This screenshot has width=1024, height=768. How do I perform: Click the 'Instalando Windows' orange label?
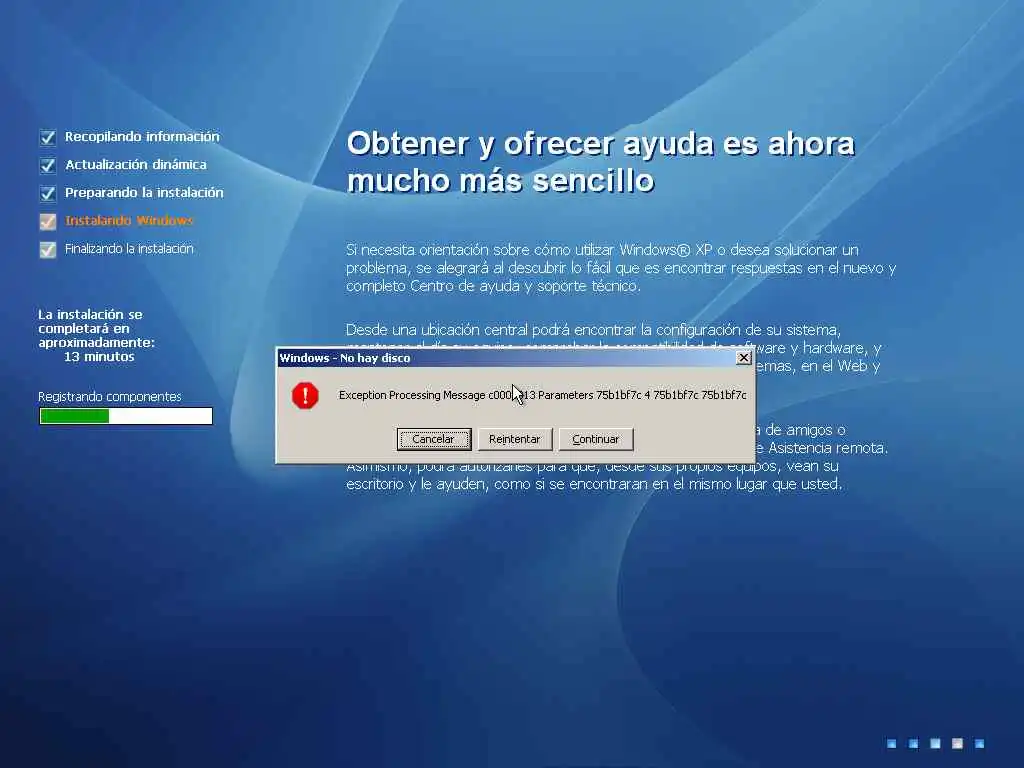pos(129,221)
